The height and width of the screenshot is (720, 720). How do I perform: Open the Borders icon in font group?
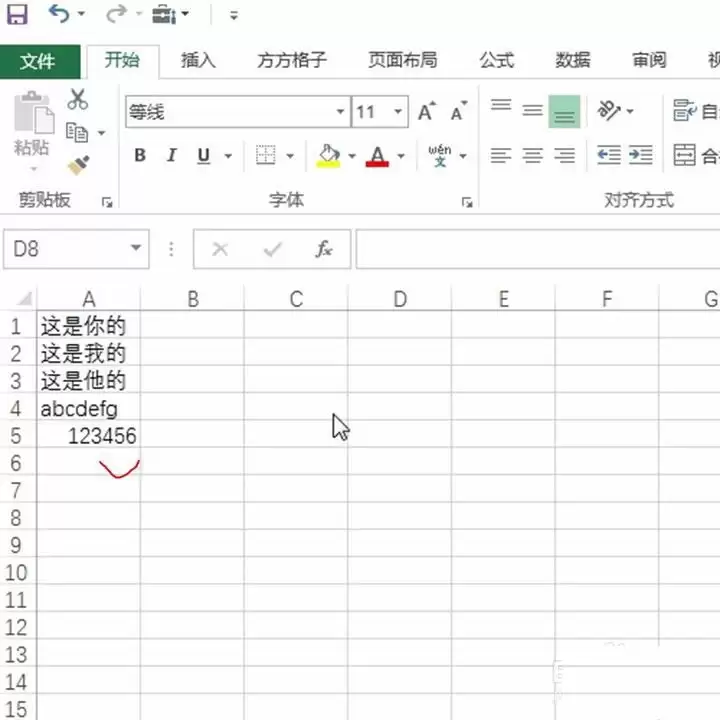click(x=265, y=156)
